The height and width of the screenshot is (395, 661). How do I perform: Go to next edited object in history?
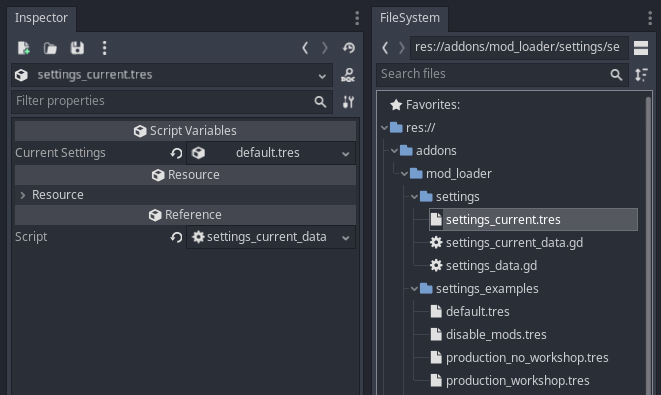(x=324, y=48)
